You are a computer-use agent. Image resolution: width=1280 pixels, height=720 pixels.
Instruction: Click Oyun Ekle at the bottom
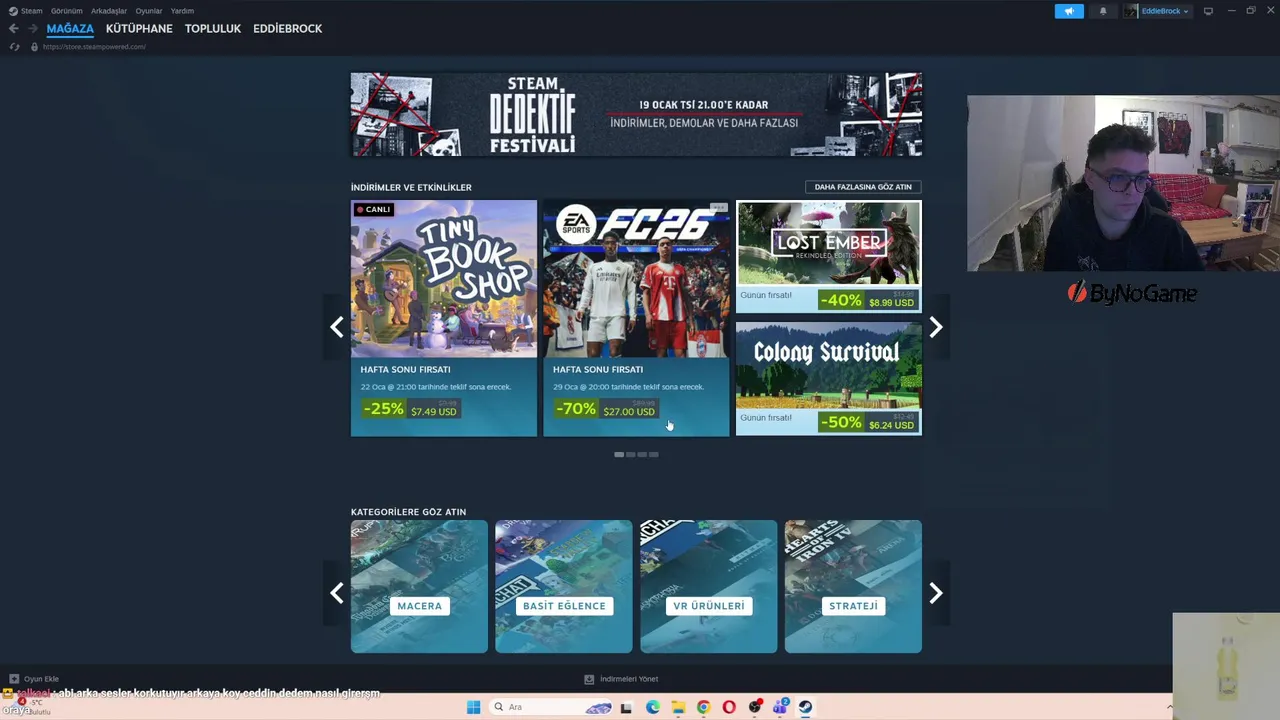(x=41, y=679)
